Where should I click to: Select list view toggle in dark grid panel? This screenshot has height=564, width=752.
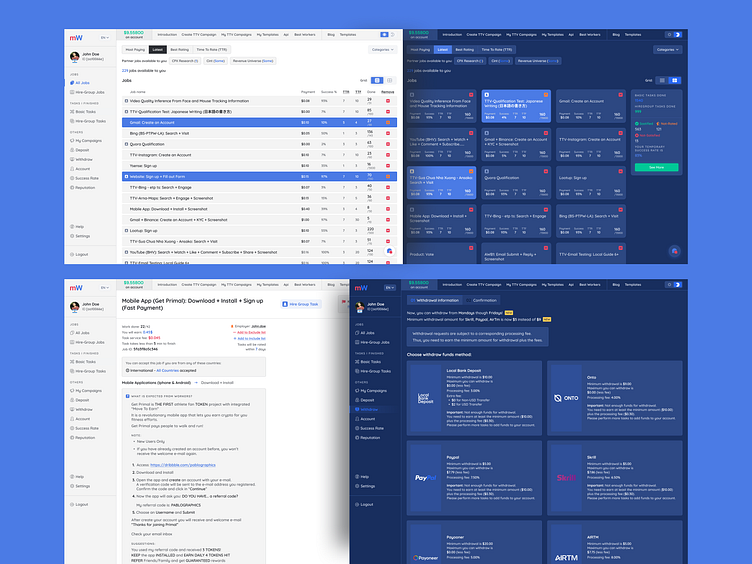[x=662, y=81]
